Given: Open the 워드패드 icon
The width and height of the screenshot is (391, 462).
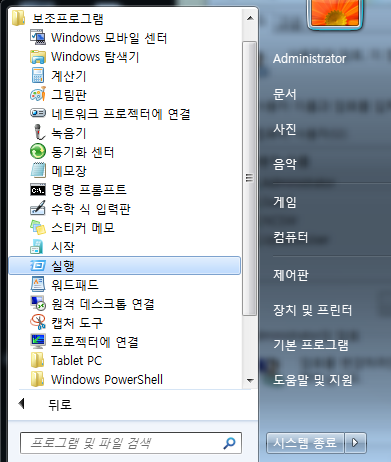Looking at the screenshot, I should 38,284.
